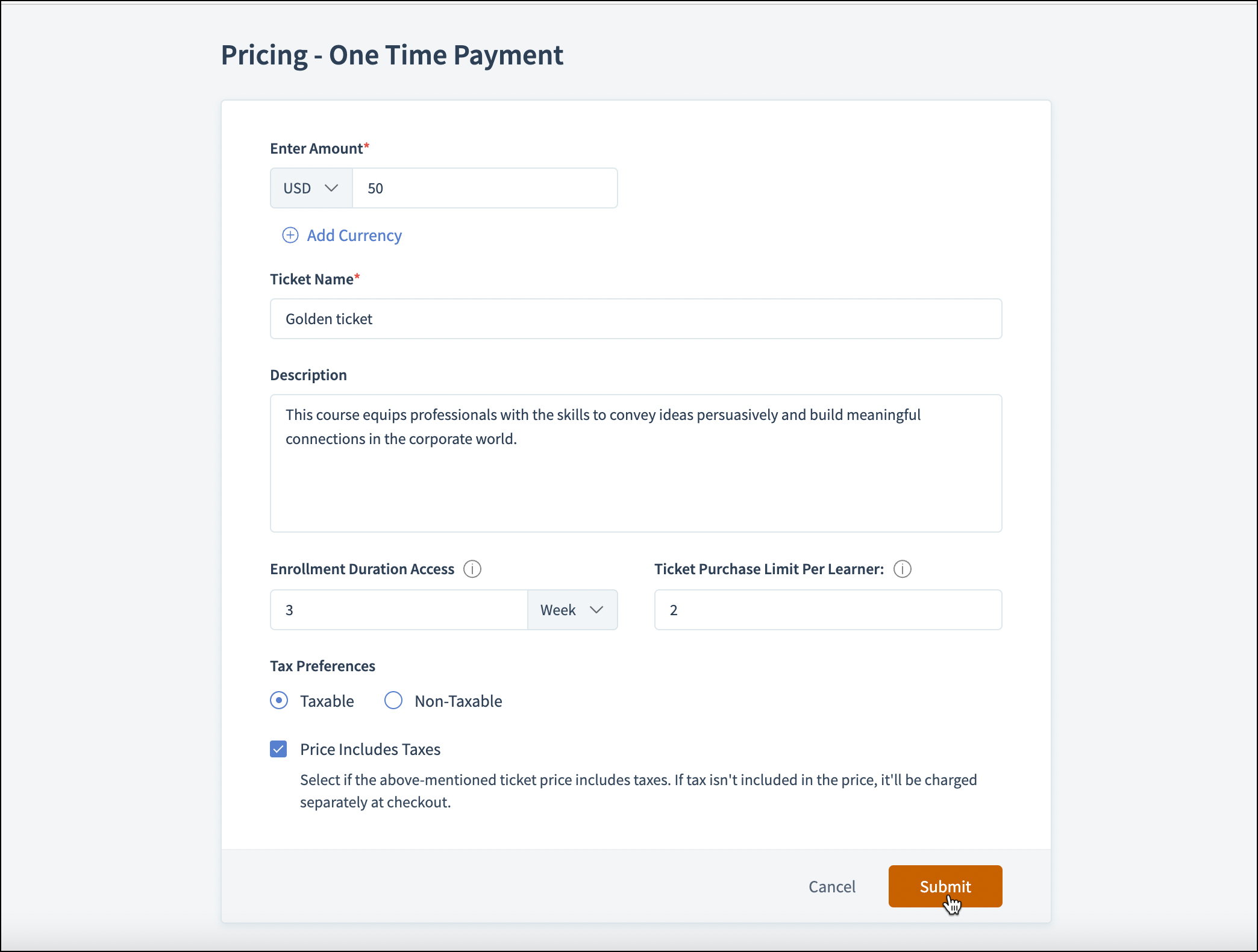Focus the enrollment duration number field
Image resolution: width=1258 pixels, height=952 pixels.
tap(399, 610)
